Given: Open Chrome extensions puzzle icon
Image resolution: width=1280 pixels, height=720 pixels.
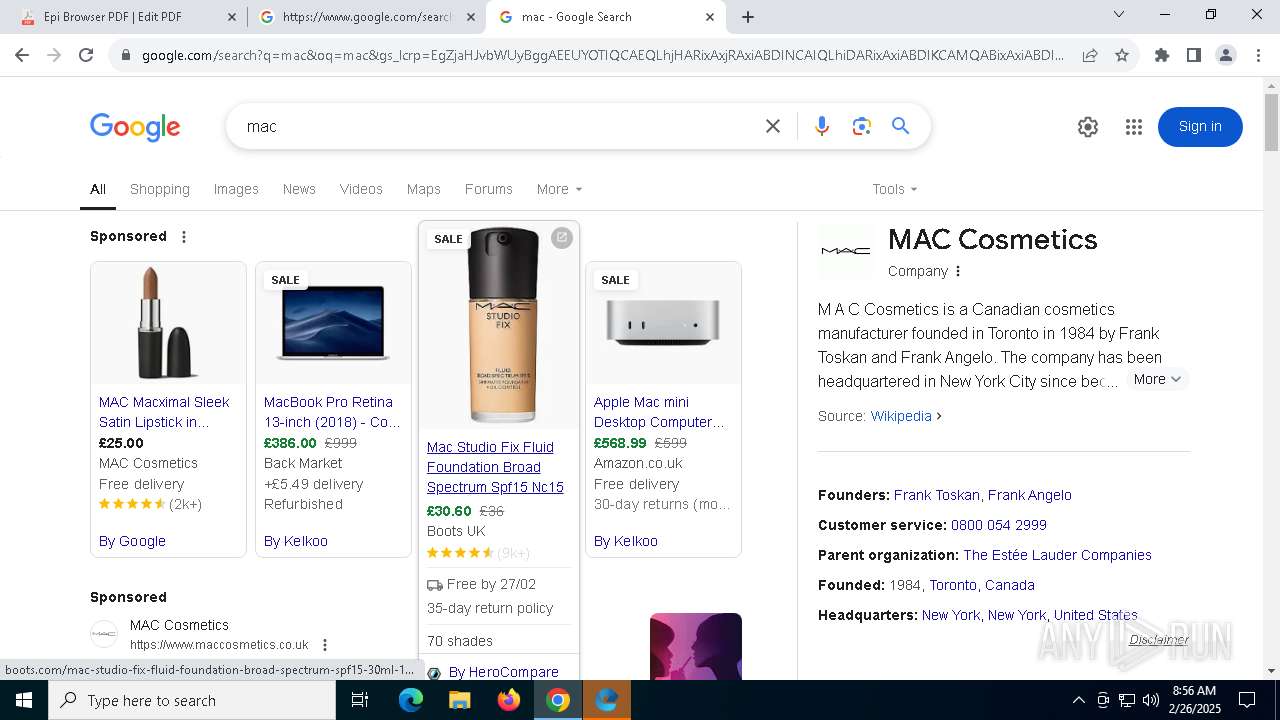Looking at the screenshot, I should pyautogui.click(x=1162, y=55).
